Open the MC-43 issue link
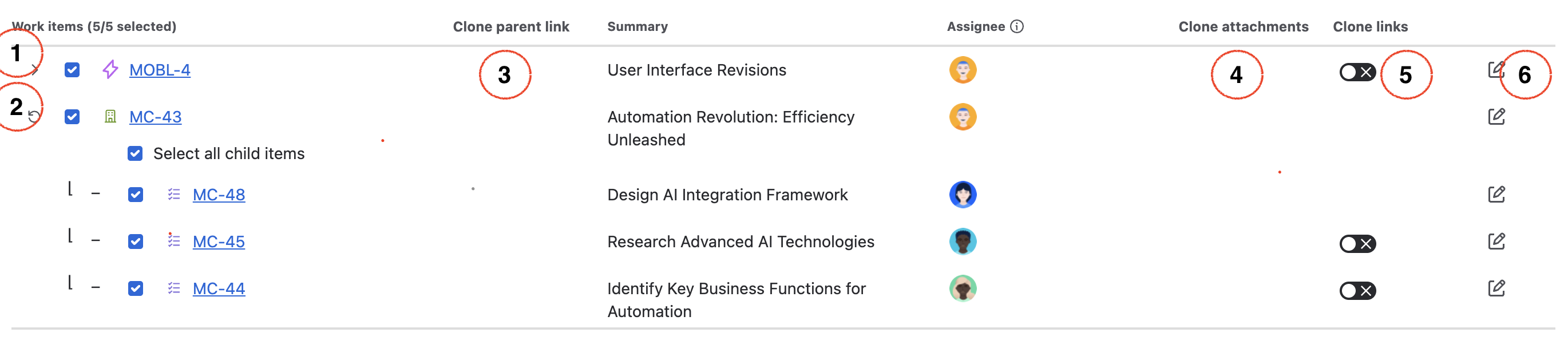The width and height of the screenshot is (1568, 356). point(155,117)
